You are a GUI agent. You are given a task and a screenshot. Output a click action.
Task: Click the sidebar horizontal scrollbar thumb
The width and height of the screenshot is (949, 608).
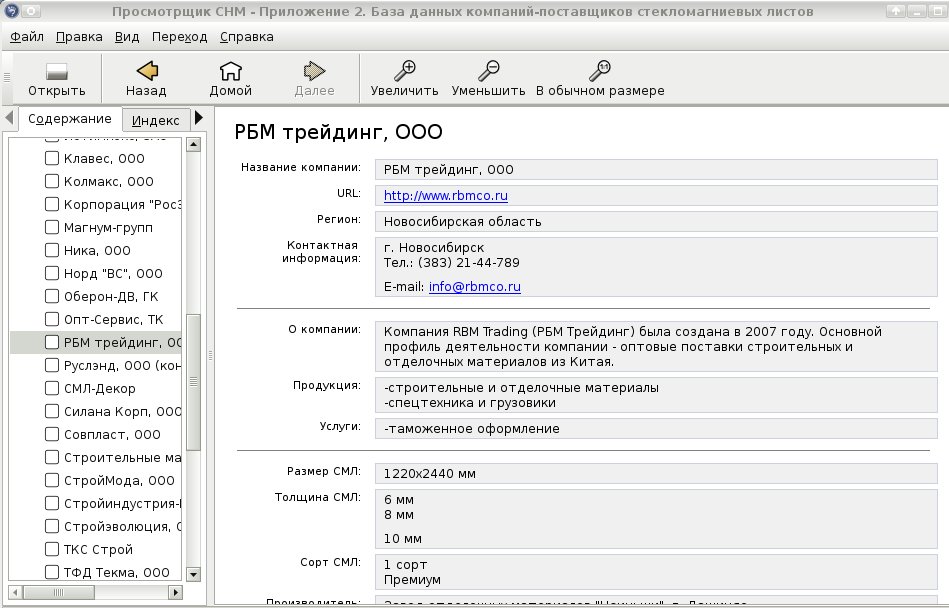tap(59, 592)
